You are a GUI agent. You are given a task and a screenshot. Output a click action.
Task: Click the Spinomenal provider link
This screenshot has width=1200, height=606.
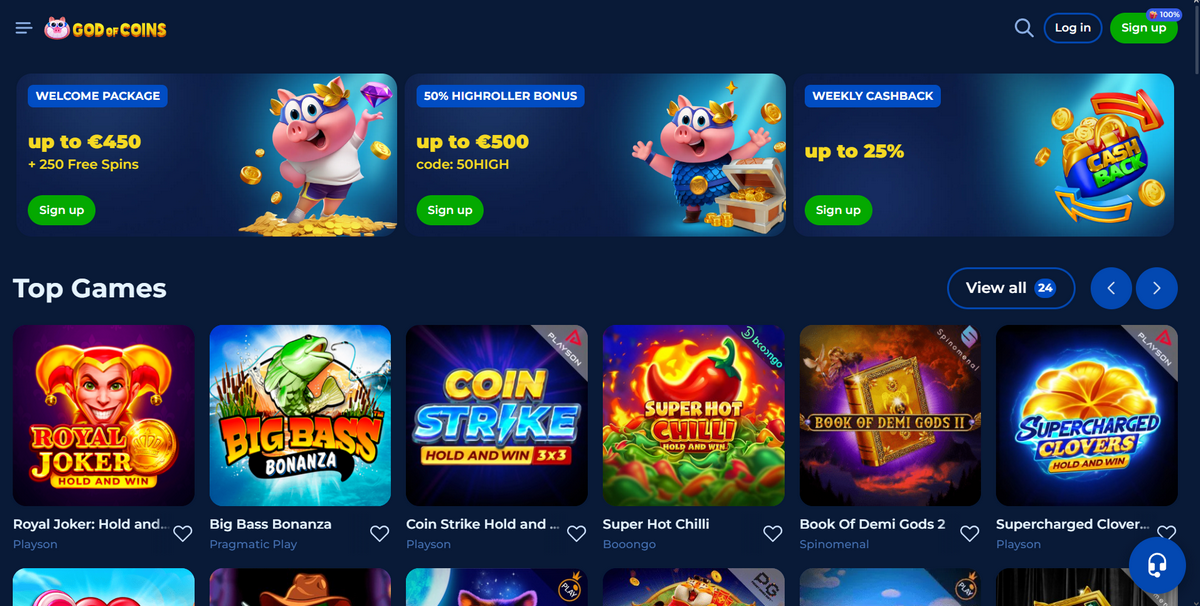pyautogui.click(x=839, y=544)
